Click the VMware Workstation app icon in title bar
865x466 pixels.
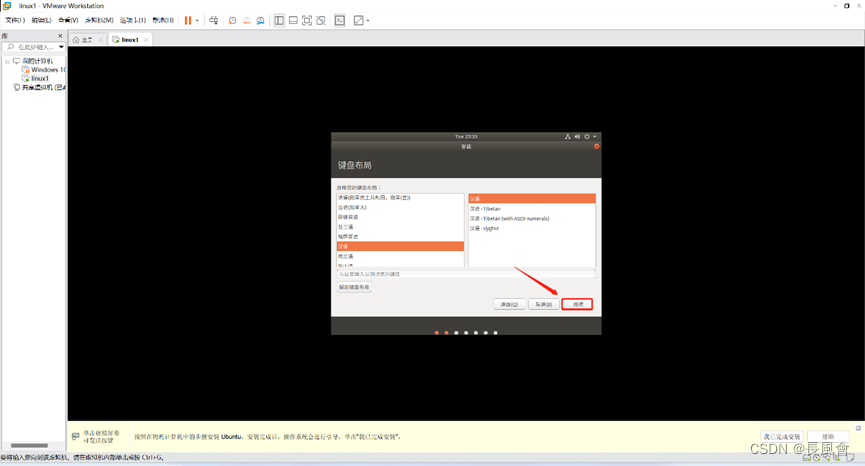(x=7, y=6)
